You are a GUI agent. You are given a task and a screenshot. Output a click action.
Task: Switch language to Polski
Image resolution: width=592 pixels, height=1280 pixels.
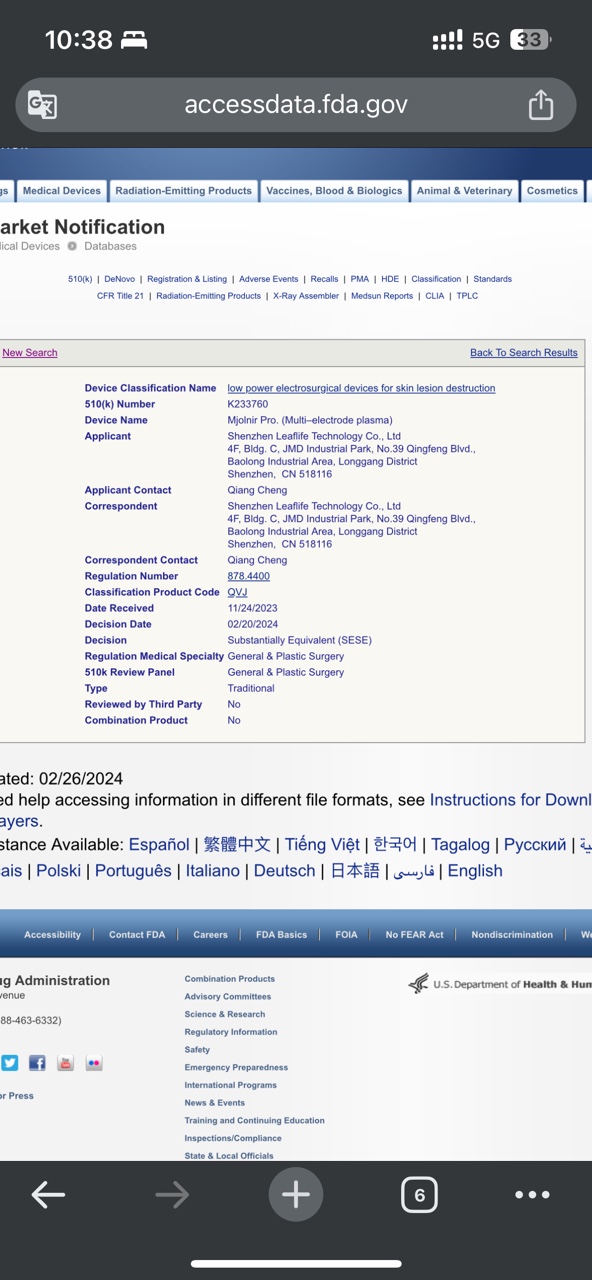click(x=59, y=871)
